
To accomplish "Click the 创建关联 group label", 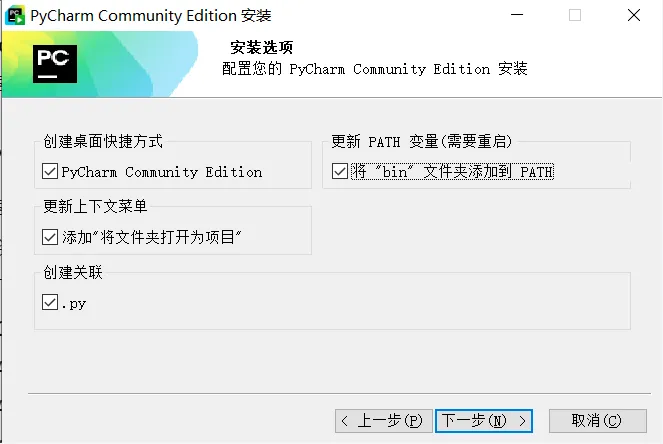I will 73,272.
